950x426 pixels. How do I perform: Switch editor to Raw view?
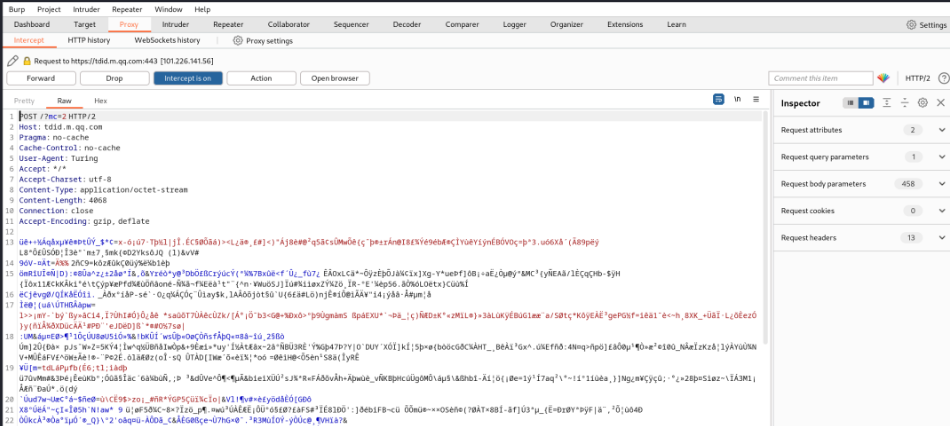click(64, 101)
